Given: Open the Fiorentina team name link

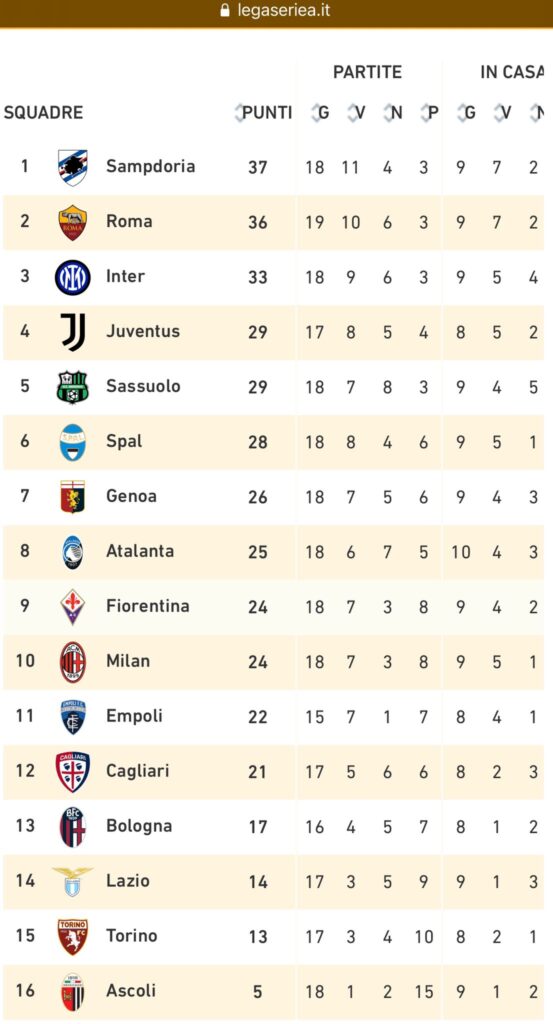Looking at the screenshot, I should tap(148, 606).
